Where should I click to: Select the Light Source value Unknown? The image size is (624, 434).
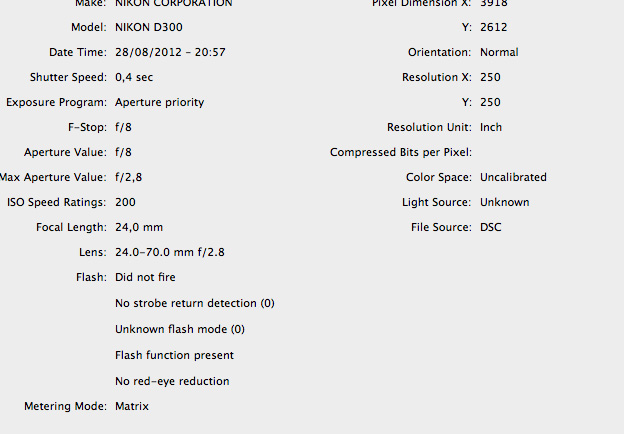pos(505,202)
